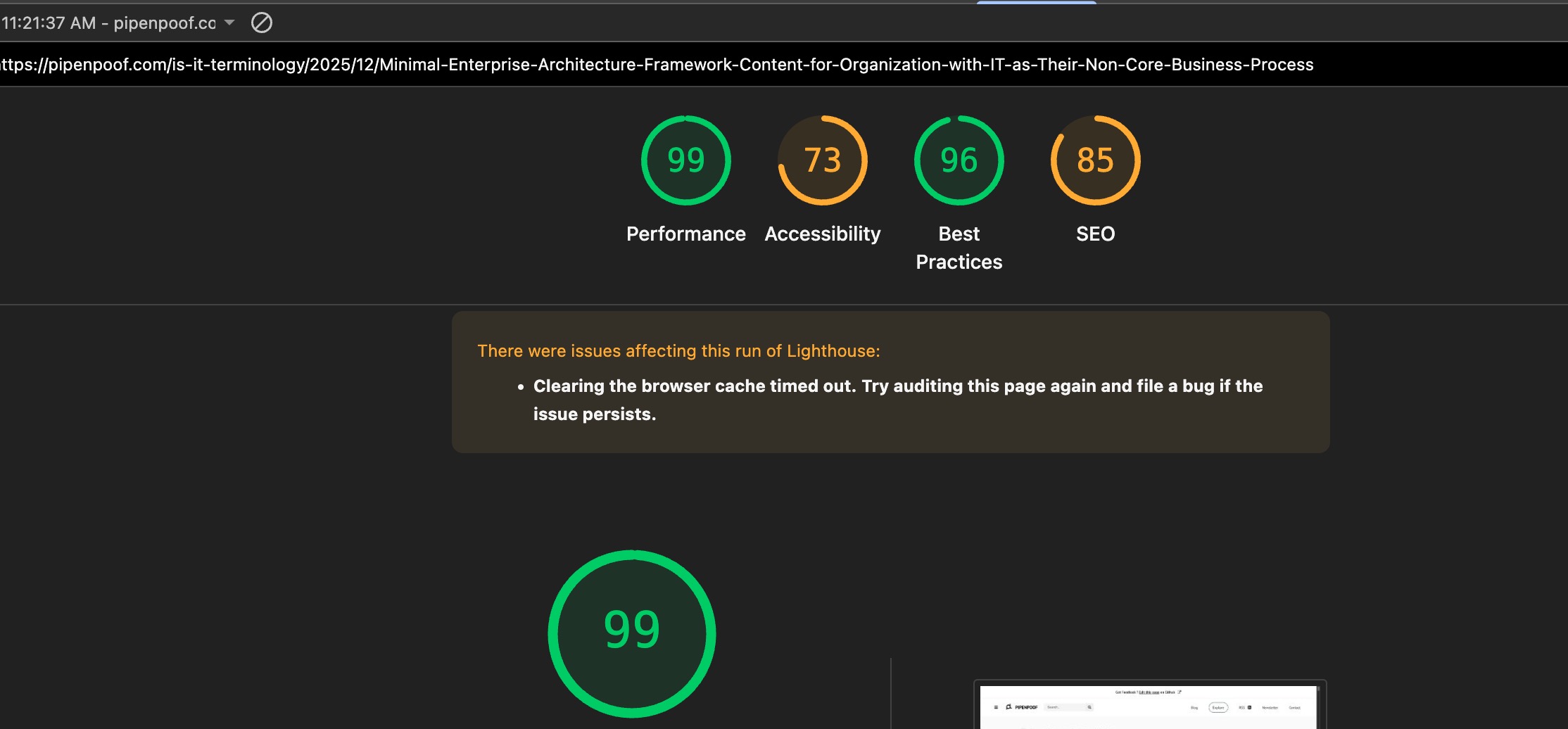The width and height of the screenshot is (1568, 729).
Task: Click the Performance 99 score gauge at top
Action: 685,160
